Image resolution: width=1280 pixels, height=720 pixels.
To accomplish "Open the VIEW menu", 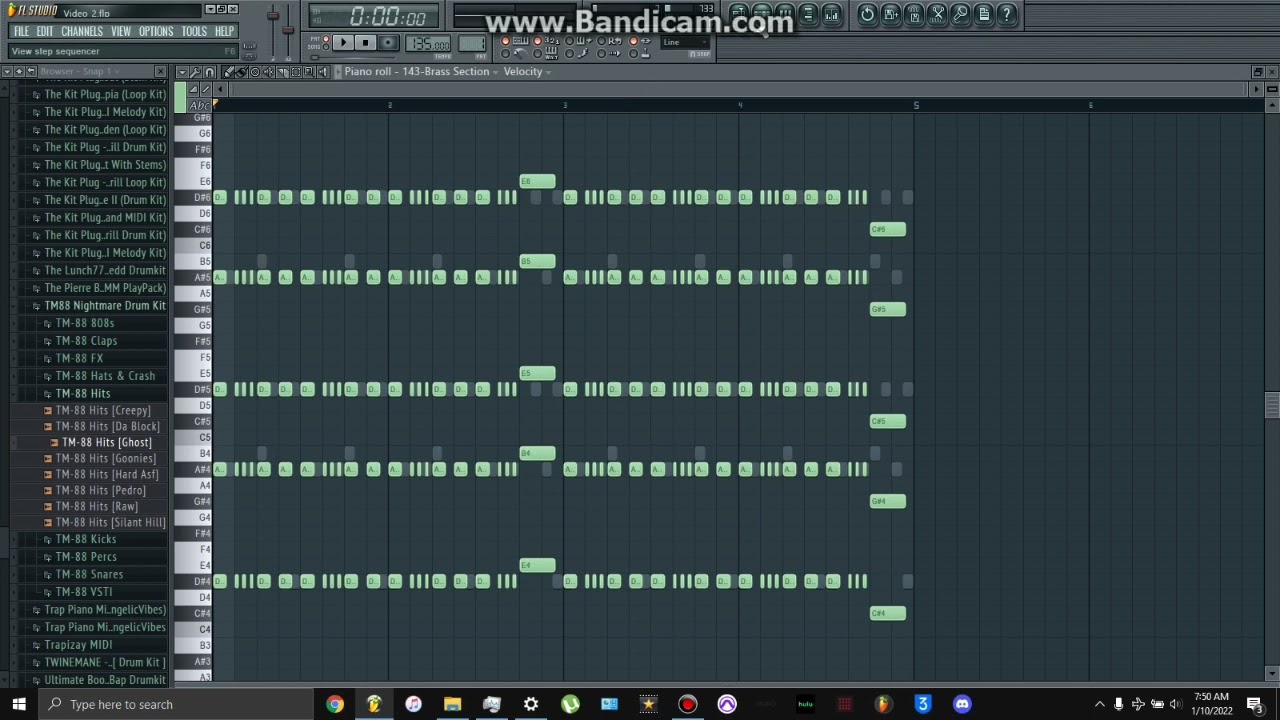I will coord(120,31).
